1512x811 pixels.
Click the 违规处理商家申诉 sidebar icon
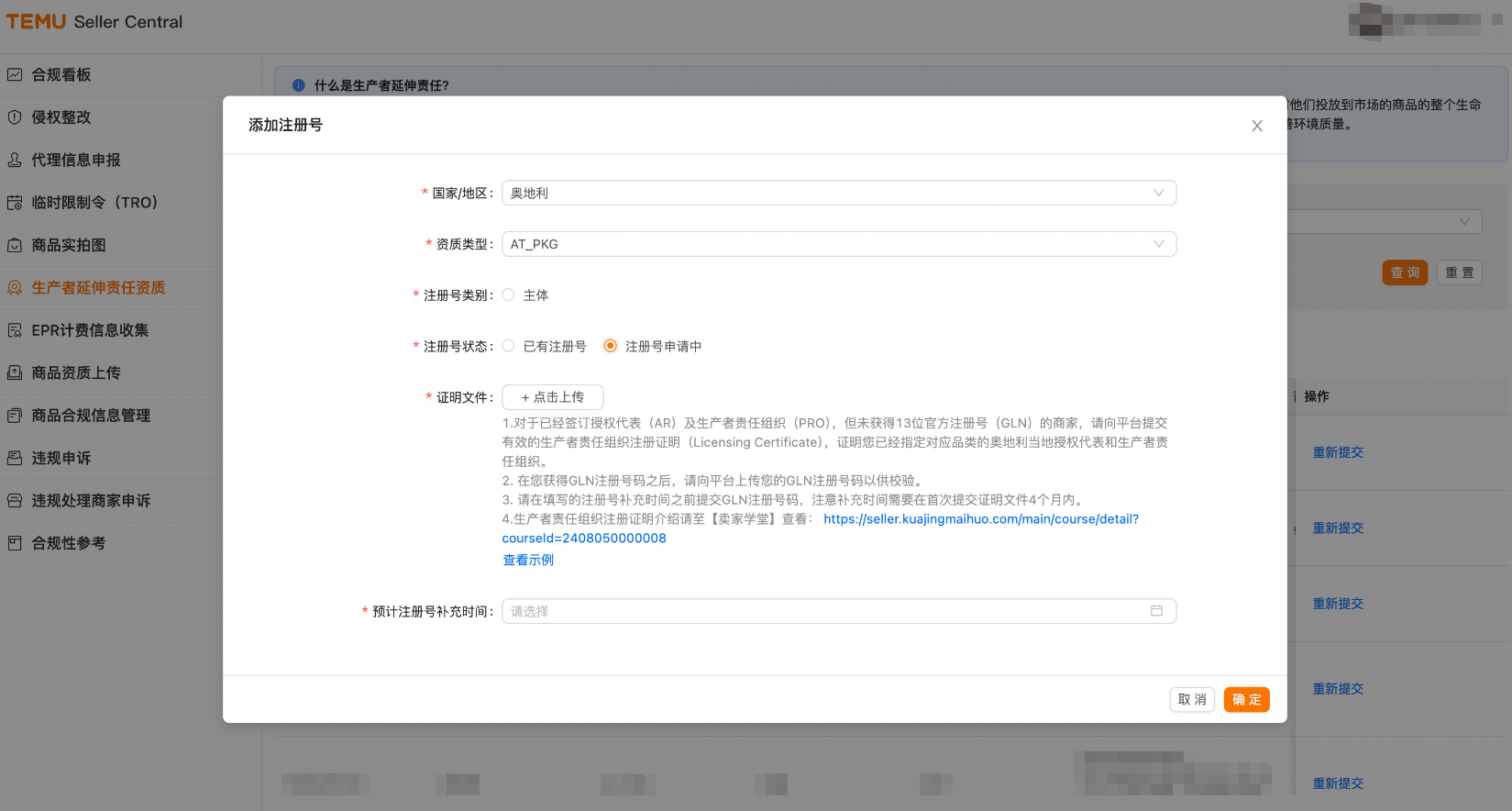pyautogui.click(x=15, y=501)
